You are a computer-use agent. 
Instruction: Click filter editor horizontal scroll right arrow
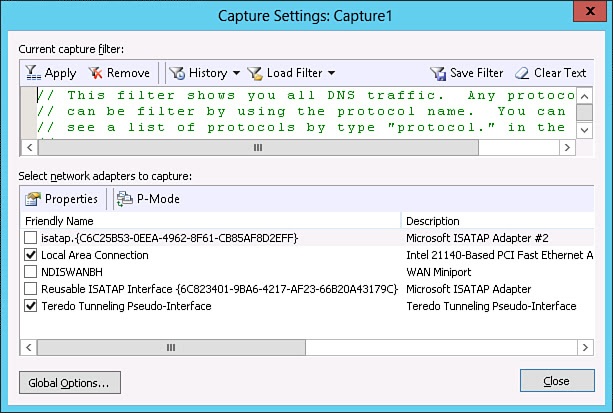[x=567, y=147]
